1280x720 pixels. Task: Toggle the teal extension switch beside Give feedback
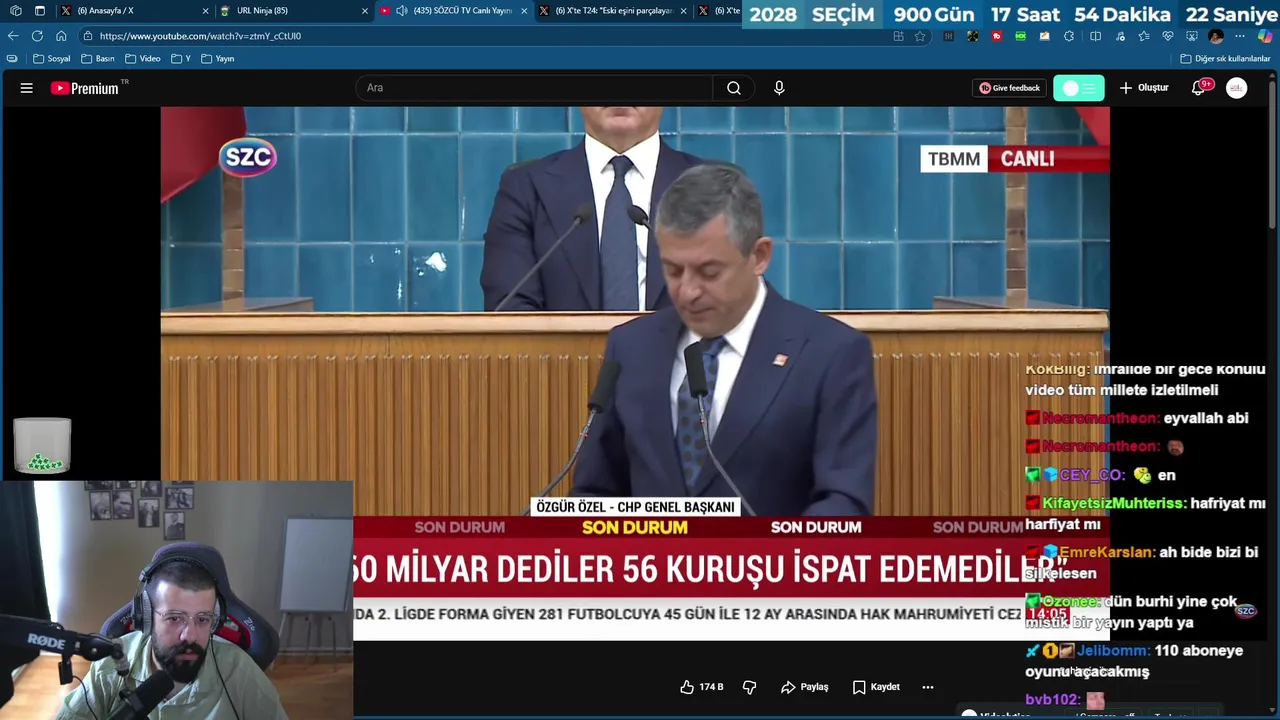tap(1079, 88)
